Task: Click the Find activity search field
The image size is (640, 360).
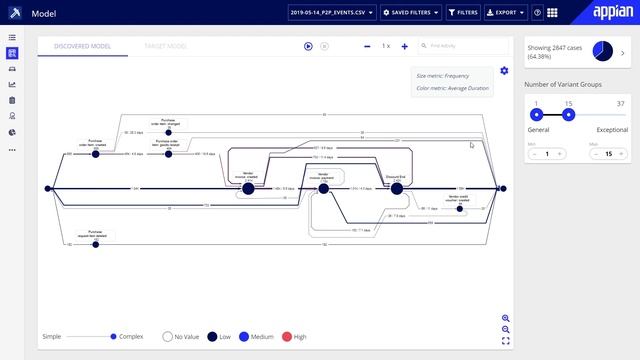Action: tap(463, 46)
